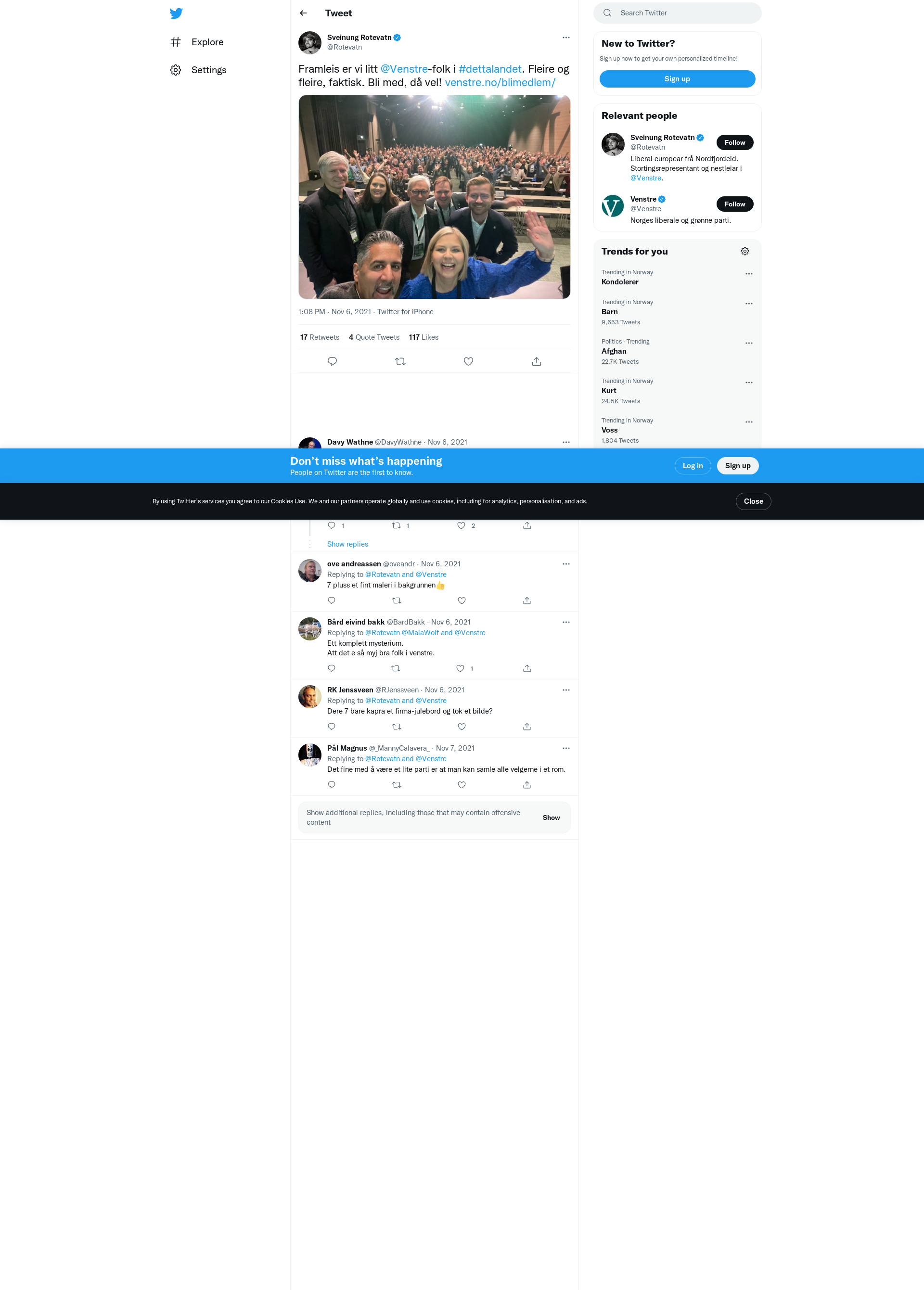Expand Show replies thread
This screenshot has height=1290, width=924.
tap(347, 544)
